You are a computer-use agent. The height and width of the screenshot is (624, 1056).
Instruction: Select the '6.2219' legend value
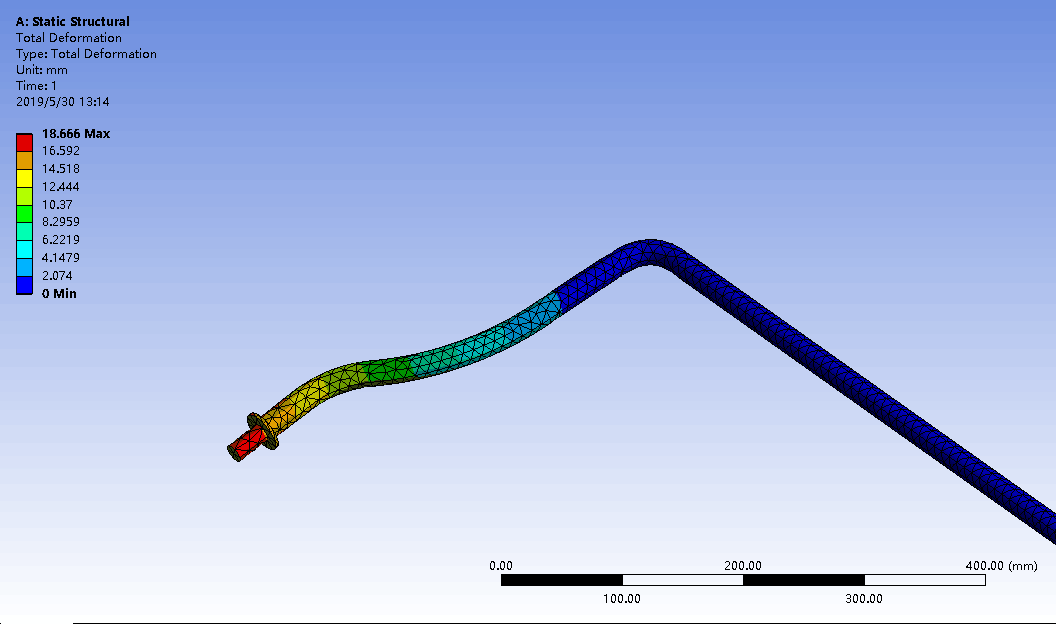click(61, 240)
